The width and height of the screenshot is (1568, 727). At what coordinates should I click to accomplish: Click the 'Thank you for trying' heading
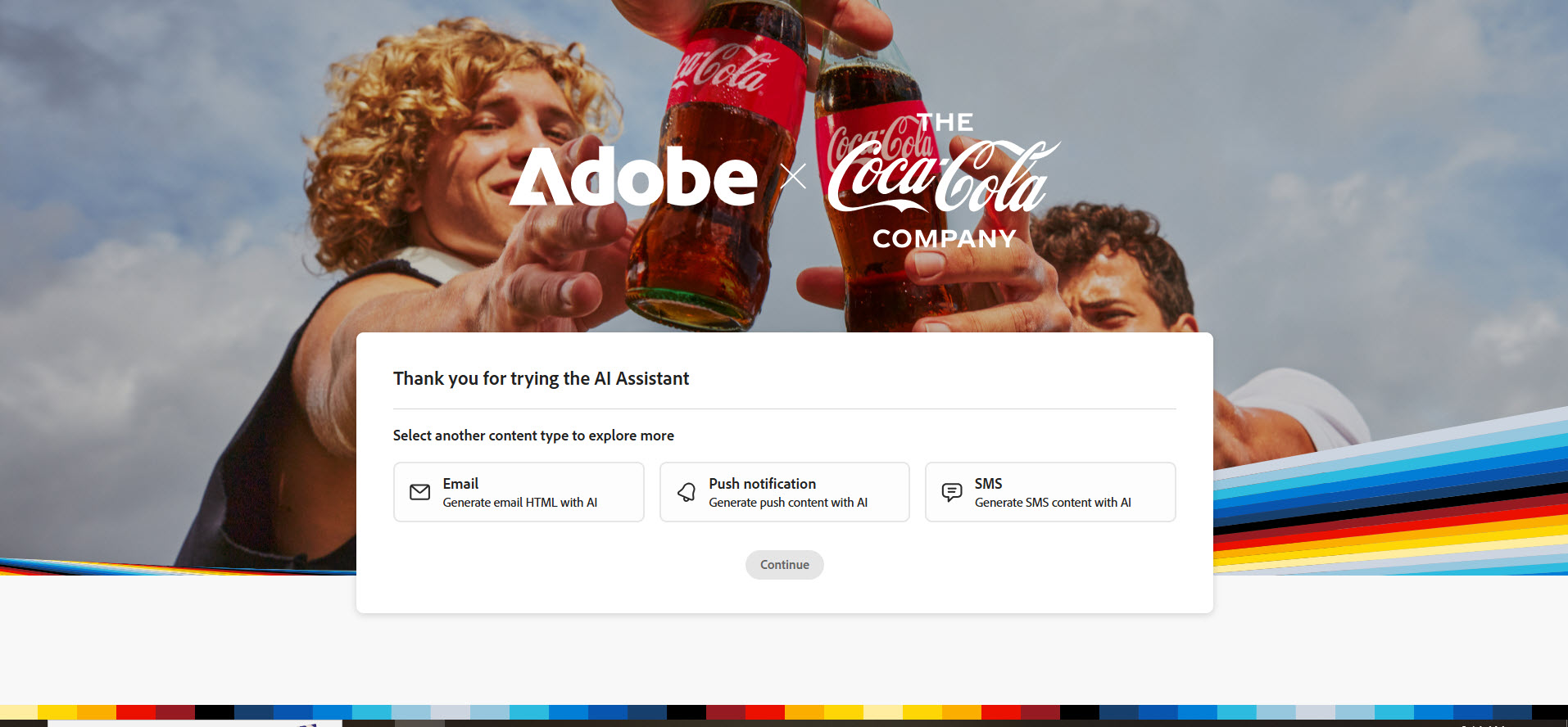coord(541,378)
